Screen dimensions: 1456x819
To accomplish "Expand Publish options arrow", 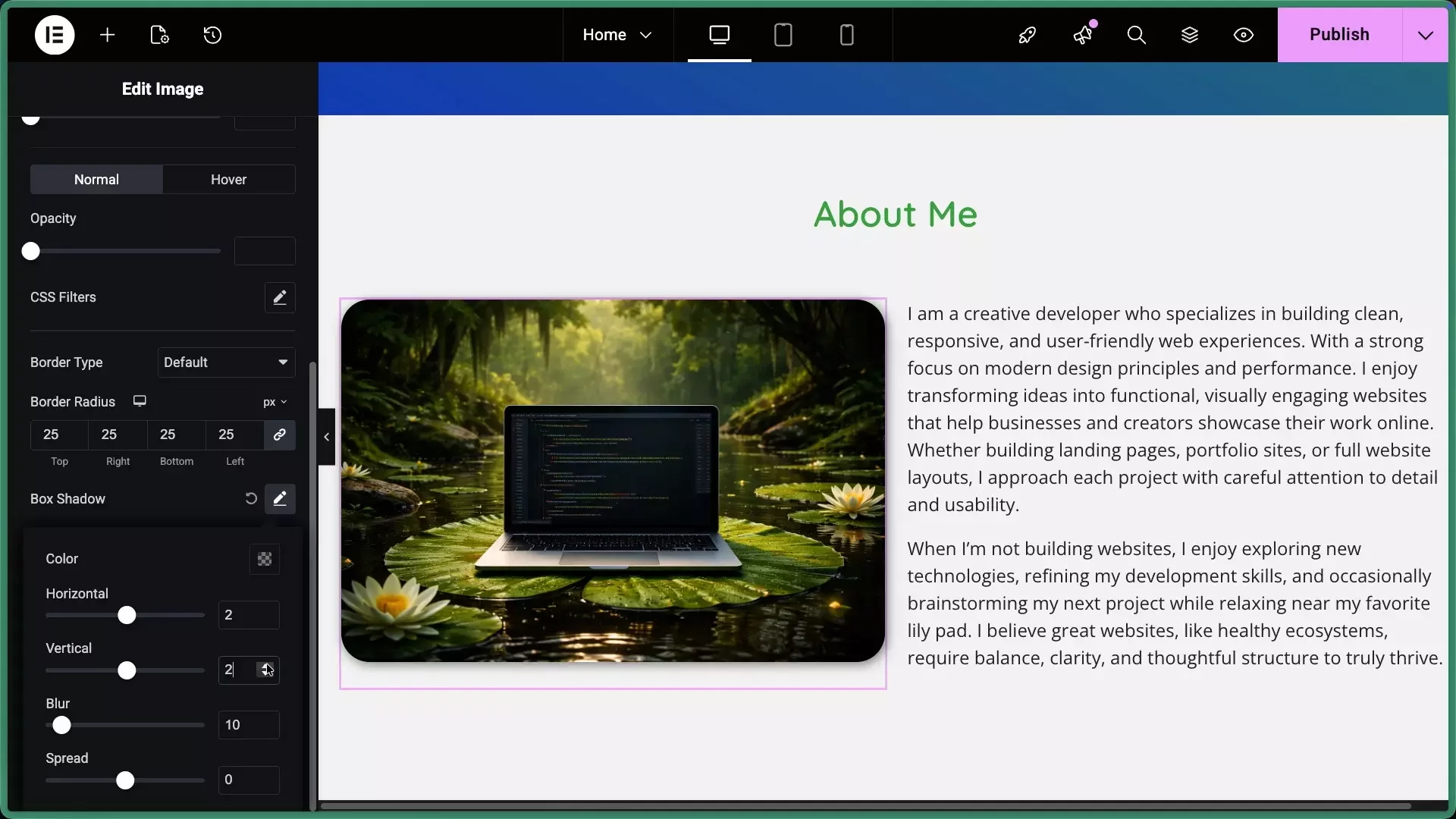I will click(1426, 35).
